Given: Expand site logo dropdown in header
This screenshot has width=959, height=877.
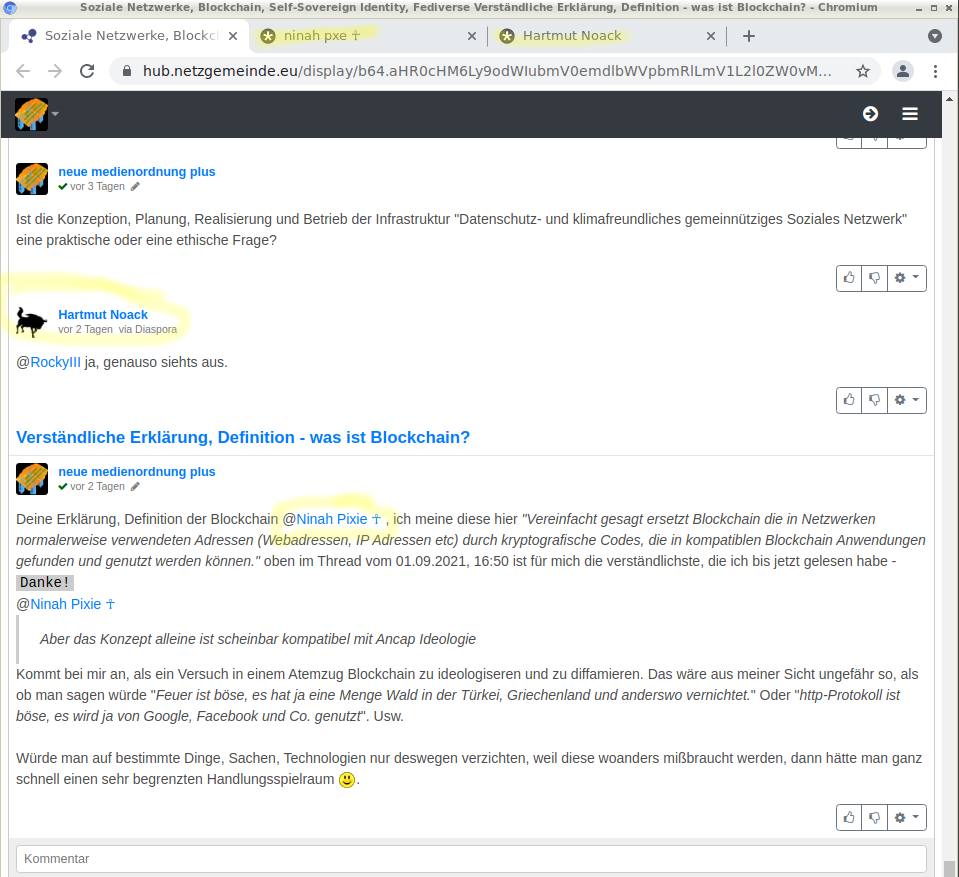Looking at the screenshot, I should pos(55,114).
